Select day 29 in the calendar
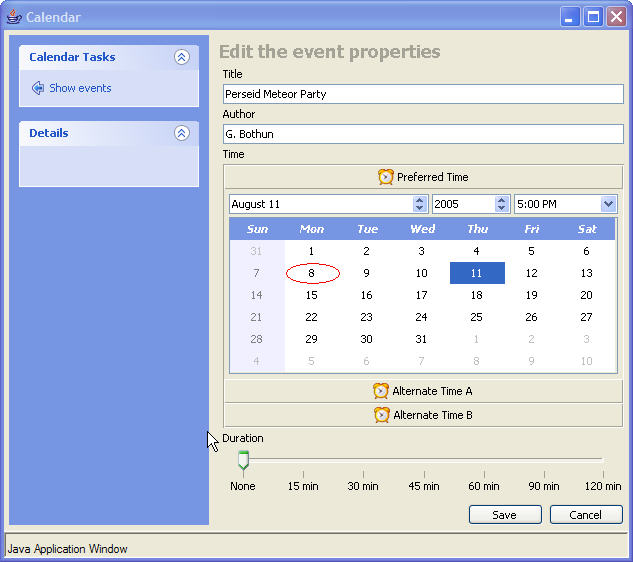Viewport: 633px width, 562px height. (312, 339)
